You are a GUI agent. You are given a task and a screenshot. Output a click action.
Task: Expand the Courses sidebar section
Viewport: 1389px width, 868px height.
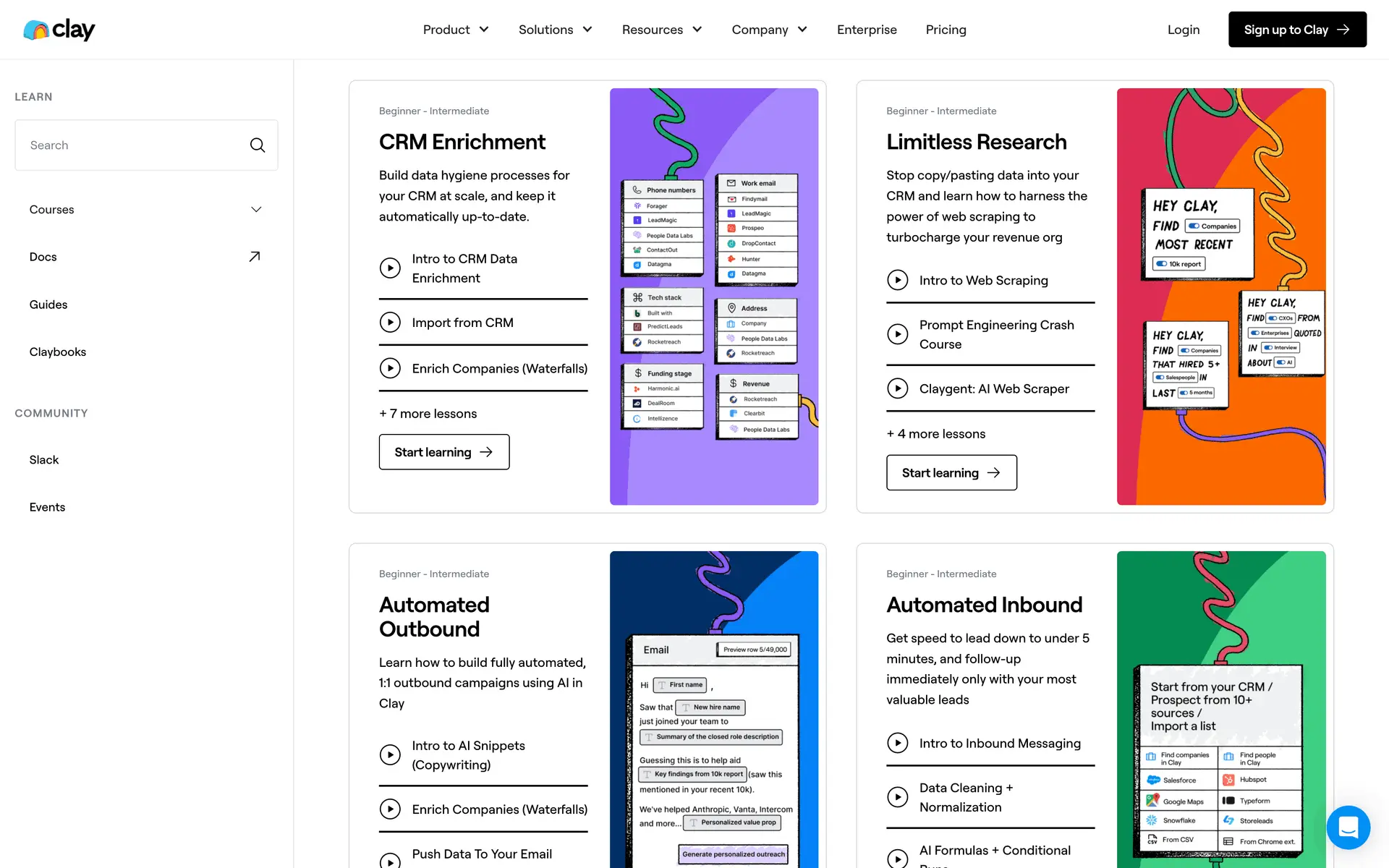pos(256,210)
